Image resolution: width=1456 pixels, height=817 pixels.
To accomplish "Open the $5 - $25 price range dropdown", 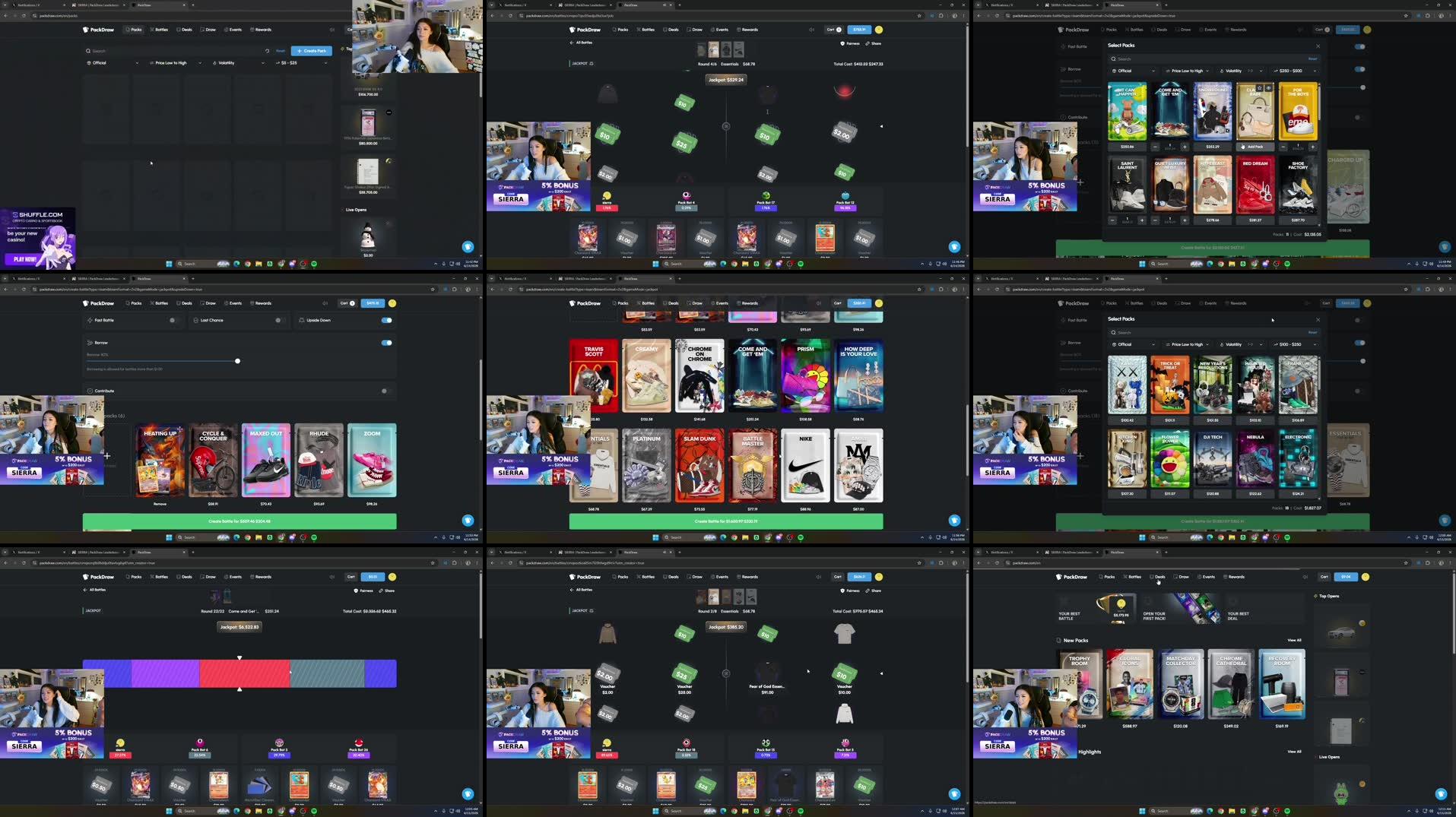I will pyautogui.click(x=302, y=63).
